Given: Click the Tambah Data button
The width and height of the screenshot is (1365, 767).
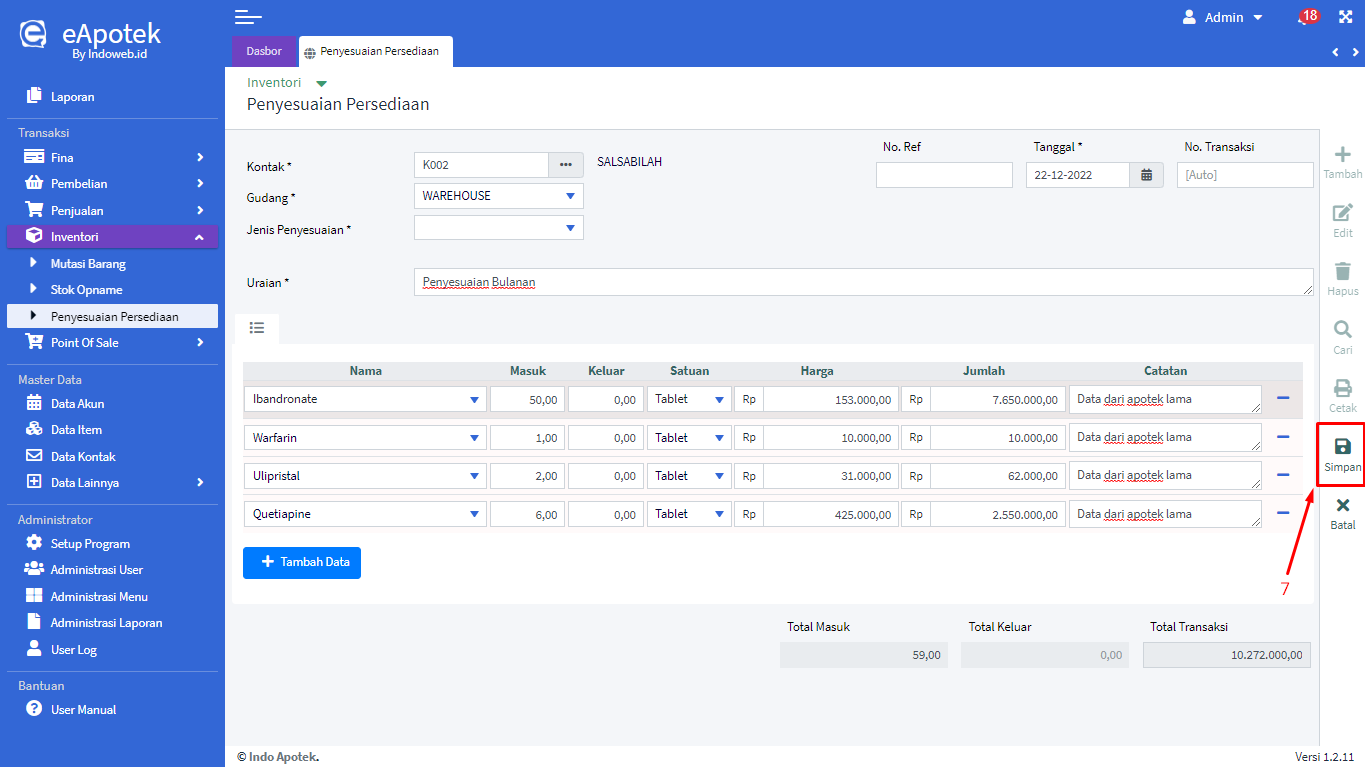Looking at the screenshot, I should pyautogui.click(x=302, y=563).
